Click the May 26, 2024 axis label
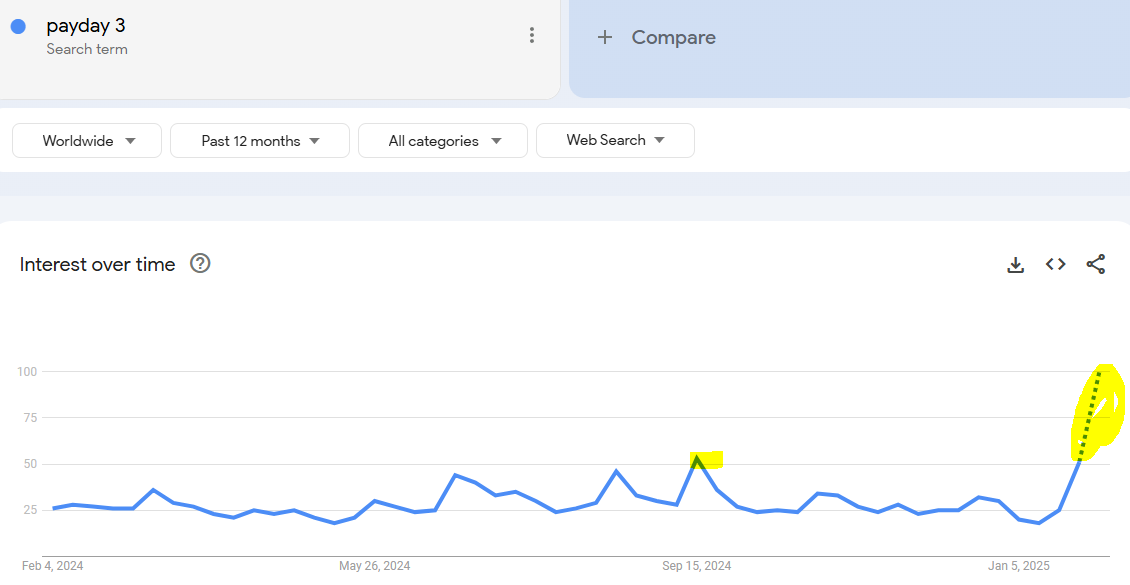The width and height of the screenshot is (1130, 585). coord(375,566)
